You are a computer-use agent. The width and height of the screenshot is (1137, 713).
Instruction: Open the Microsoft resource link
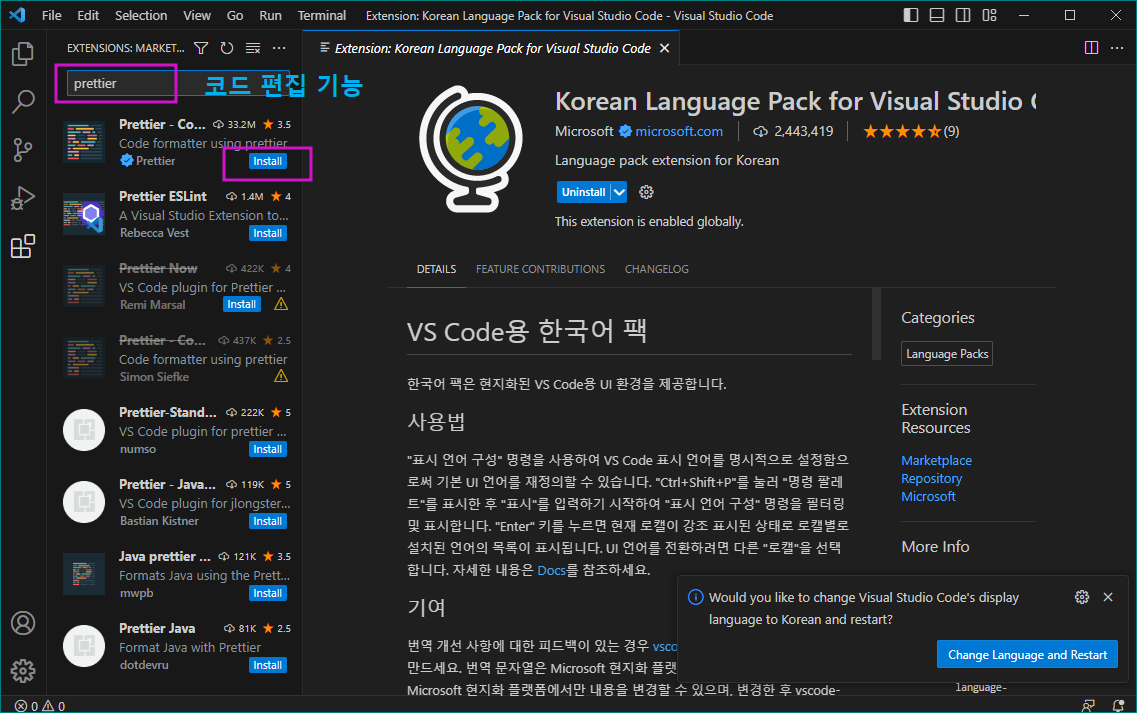[x=928, y=496]
